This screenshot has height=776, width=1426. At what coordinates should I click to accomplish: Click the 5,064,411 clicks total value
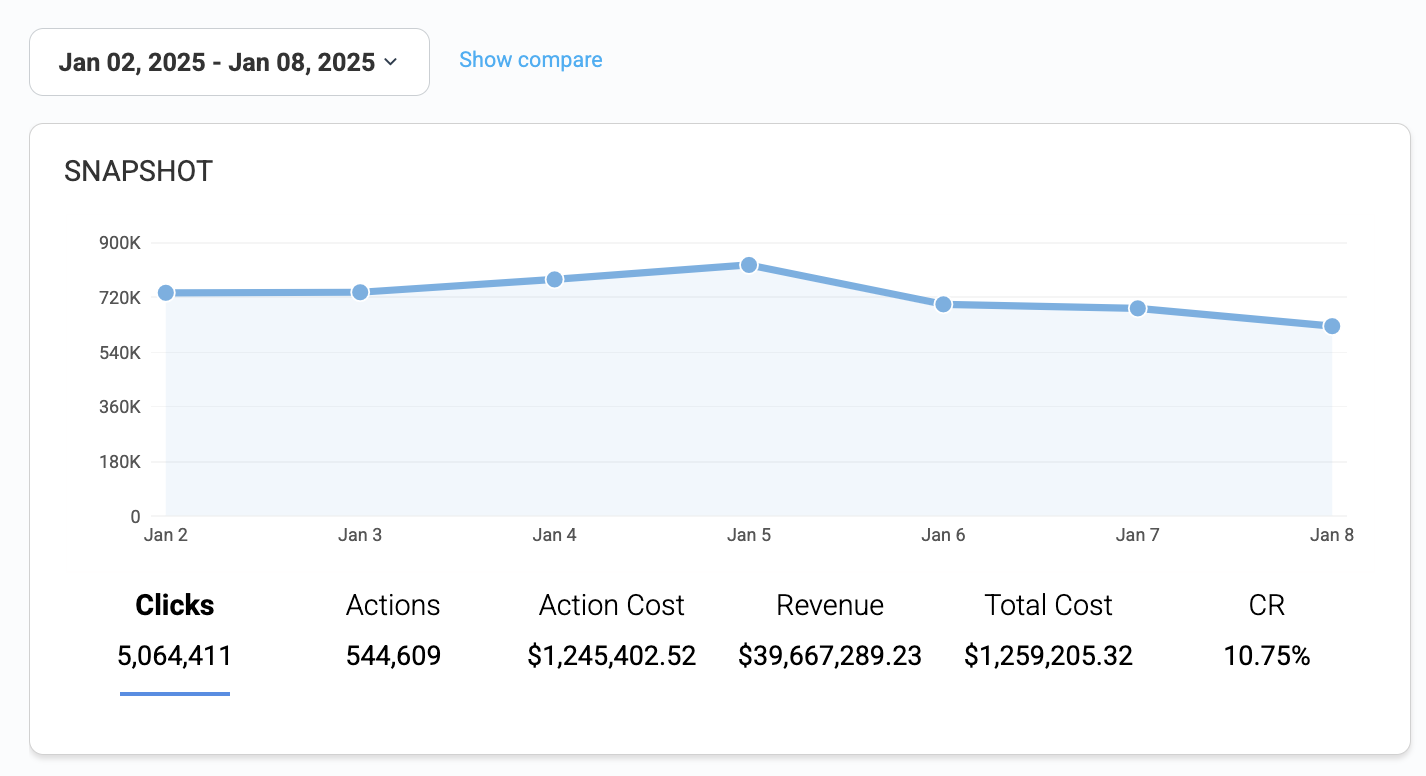point(175,656)
